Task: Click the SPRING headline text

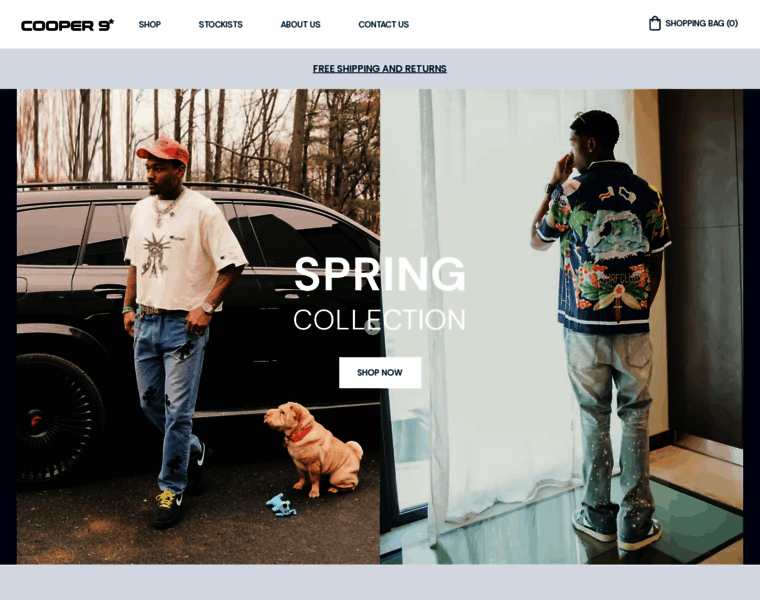Action: (380, 274)
